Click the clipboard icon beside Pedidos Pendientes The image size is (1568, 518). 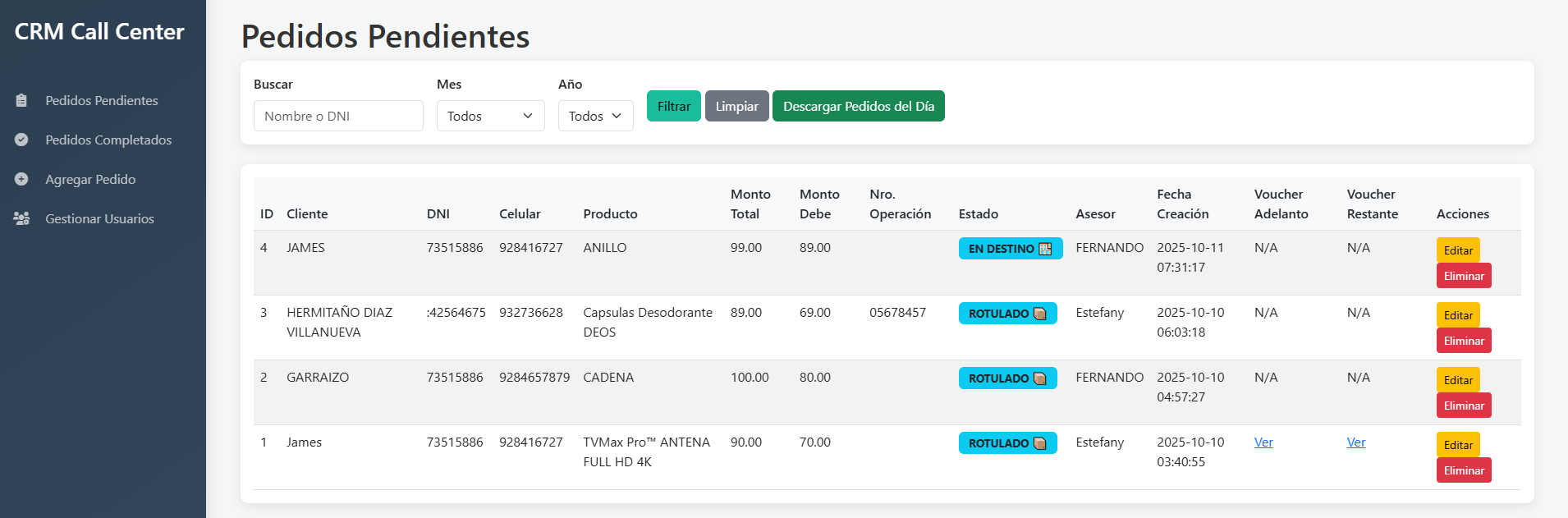21,100
